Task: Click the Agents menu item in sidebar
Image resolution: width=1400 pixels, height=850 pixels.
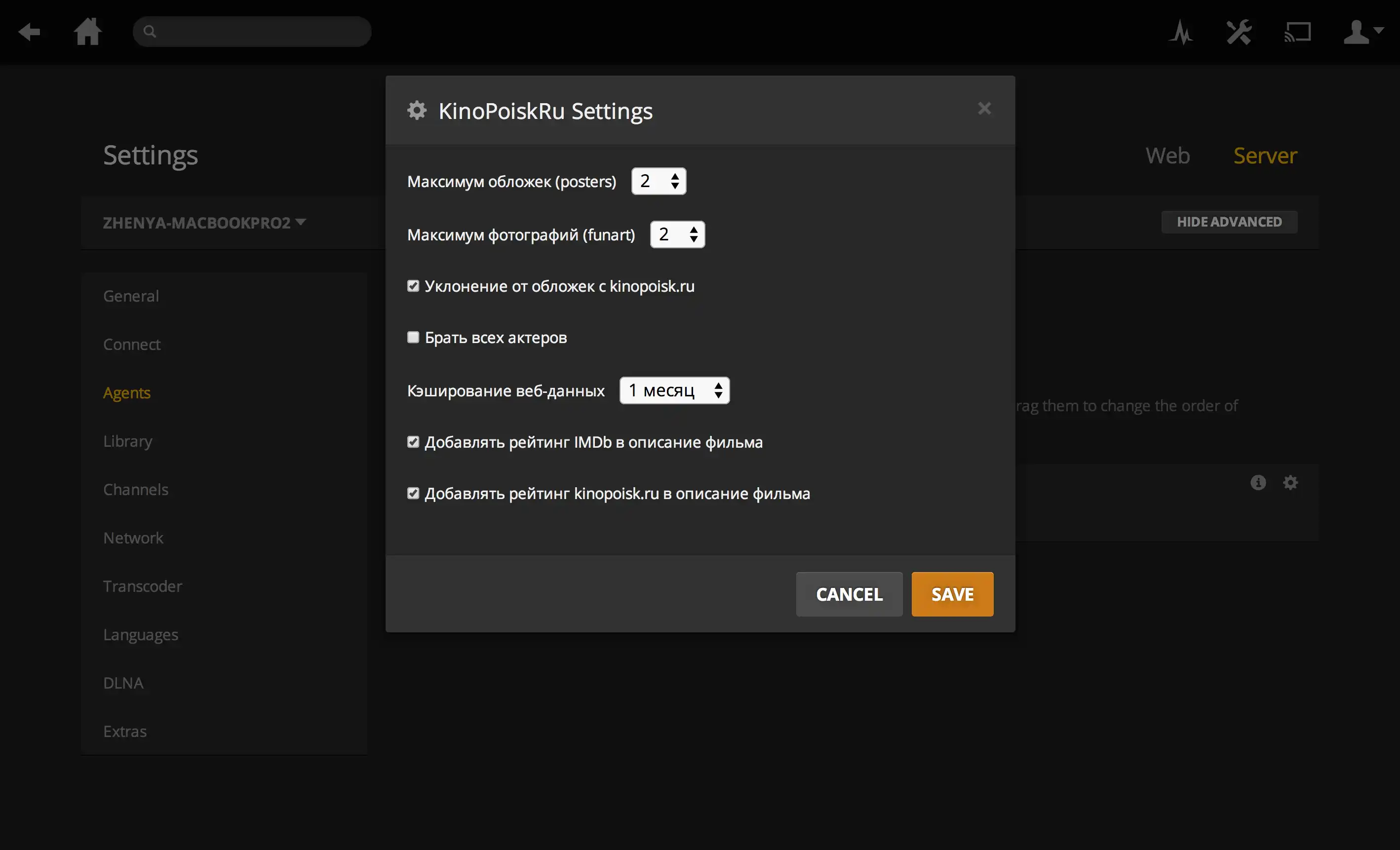Action: [x=127, y=391]
